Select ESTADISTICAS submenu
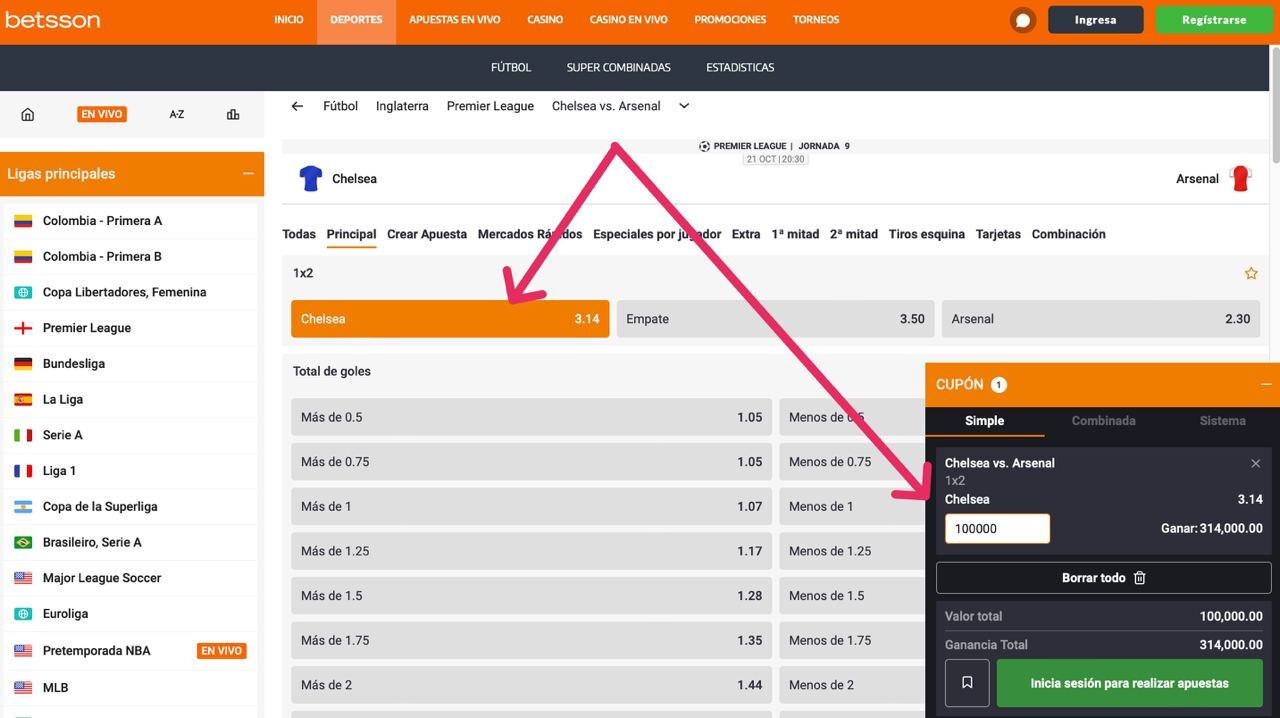Image resolution: width=1280 pixels, height=718 pixels. (x=740, y=68)
